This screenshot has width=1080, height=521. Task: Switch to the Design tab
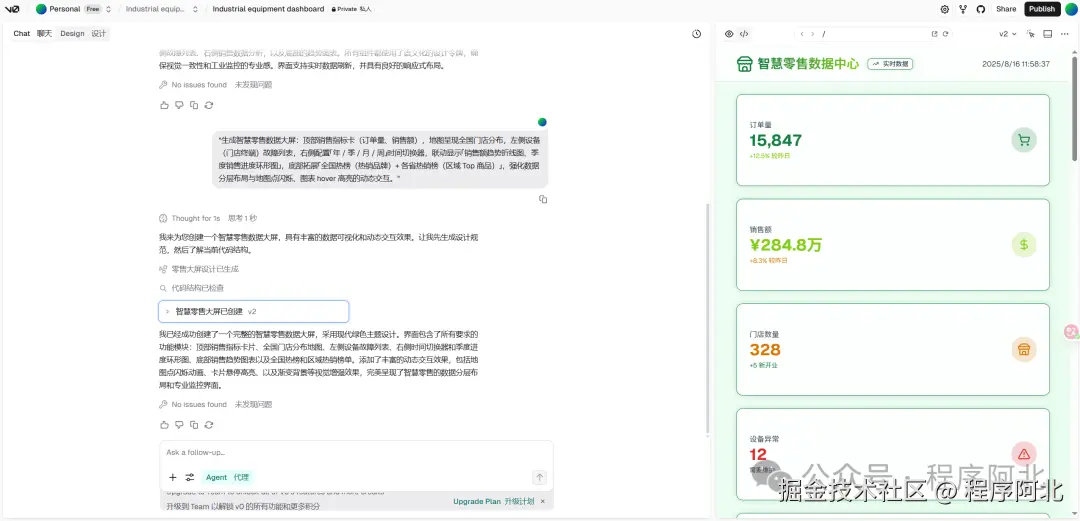click(x=83, y=33)
